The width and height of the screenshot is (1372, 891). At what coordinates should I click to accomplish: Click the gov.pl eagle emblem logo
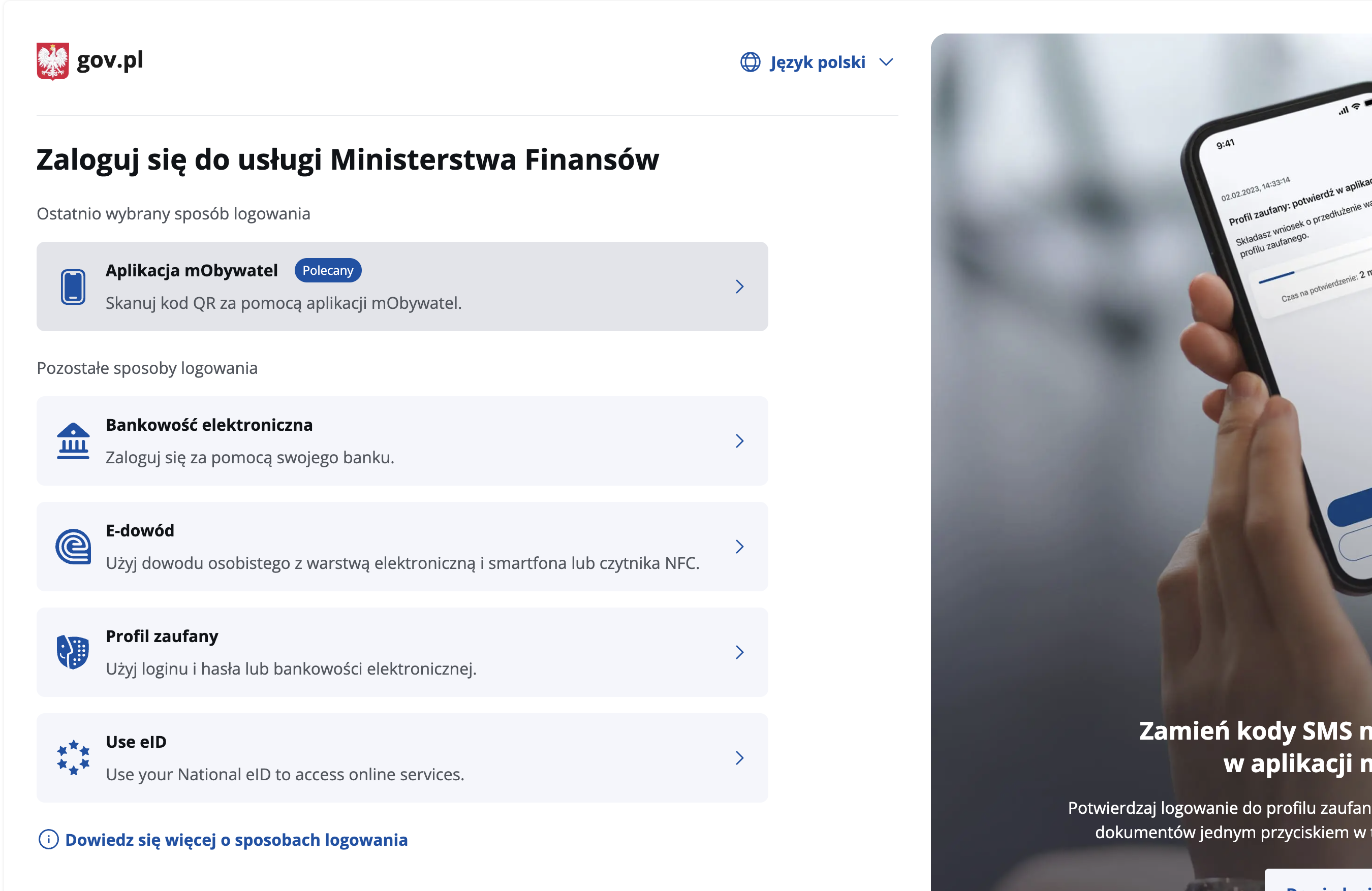point(52,60)
